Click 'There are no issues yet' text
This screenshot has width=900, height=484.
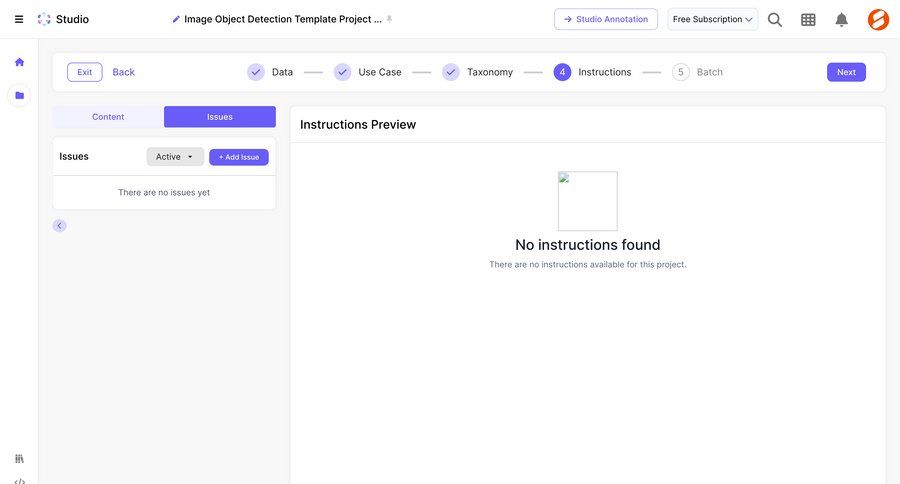[x=164, y=192]
